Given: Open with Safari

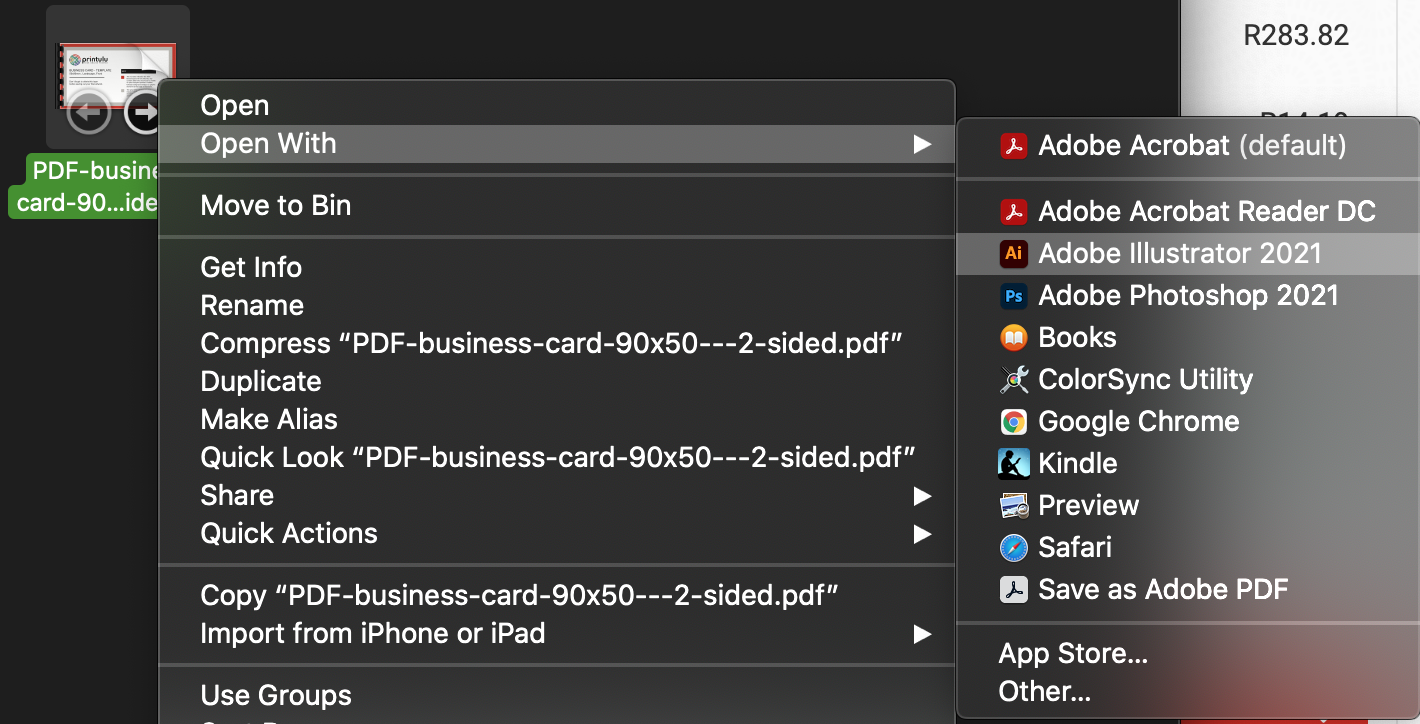Looking at the screenshot, I should [1188, 548].
